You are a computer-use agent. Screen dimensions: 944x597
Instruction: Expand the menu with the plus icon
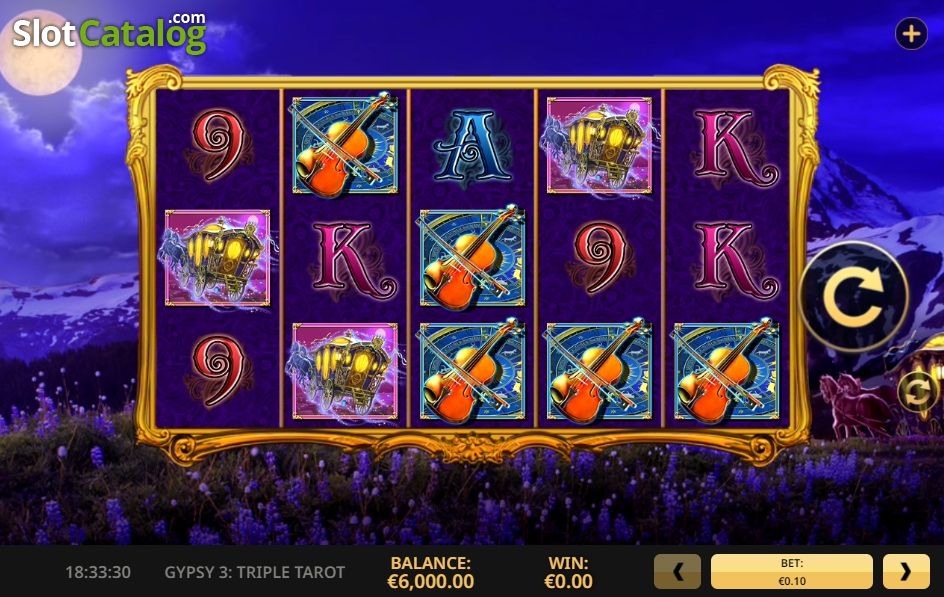(x=911, y=33)
